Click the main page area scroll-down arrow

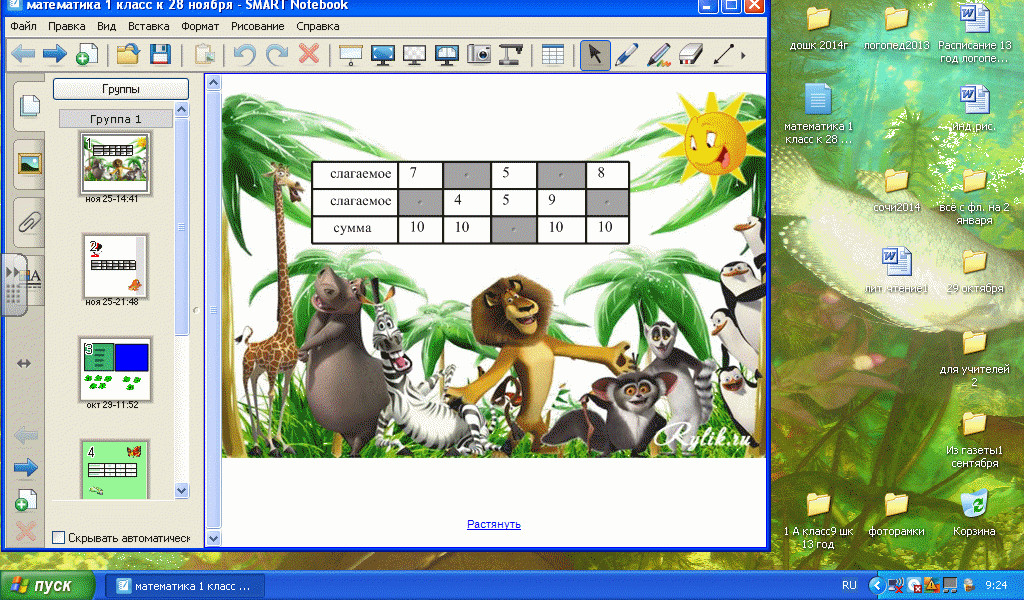click(x=213, y=539)
